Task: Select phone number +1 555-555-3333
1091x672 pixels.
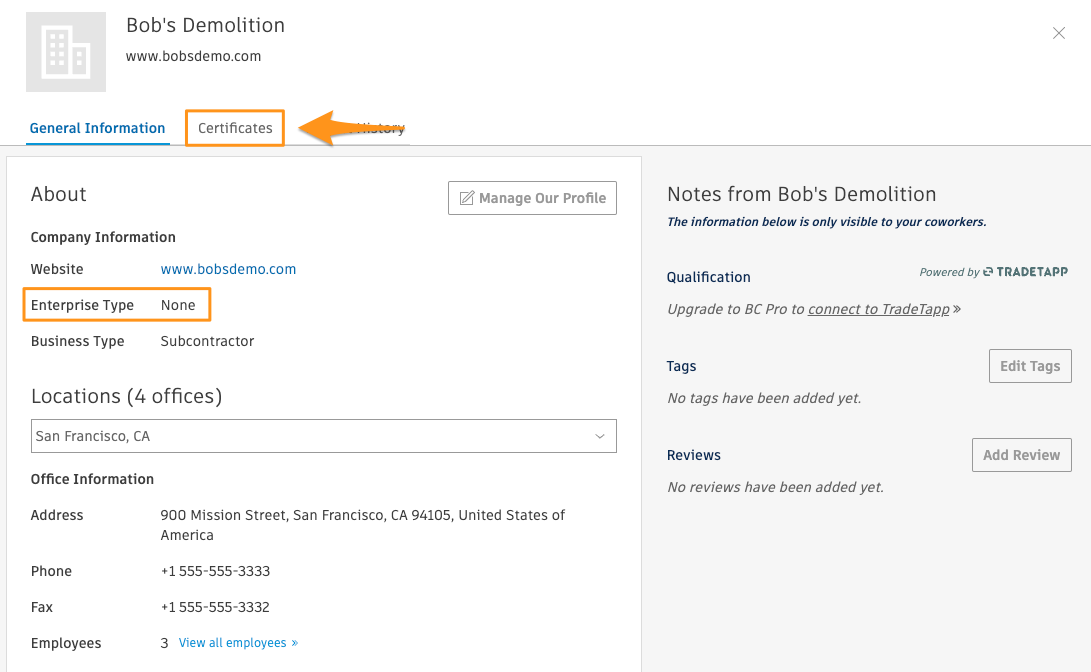Action: tap(216, 571)
